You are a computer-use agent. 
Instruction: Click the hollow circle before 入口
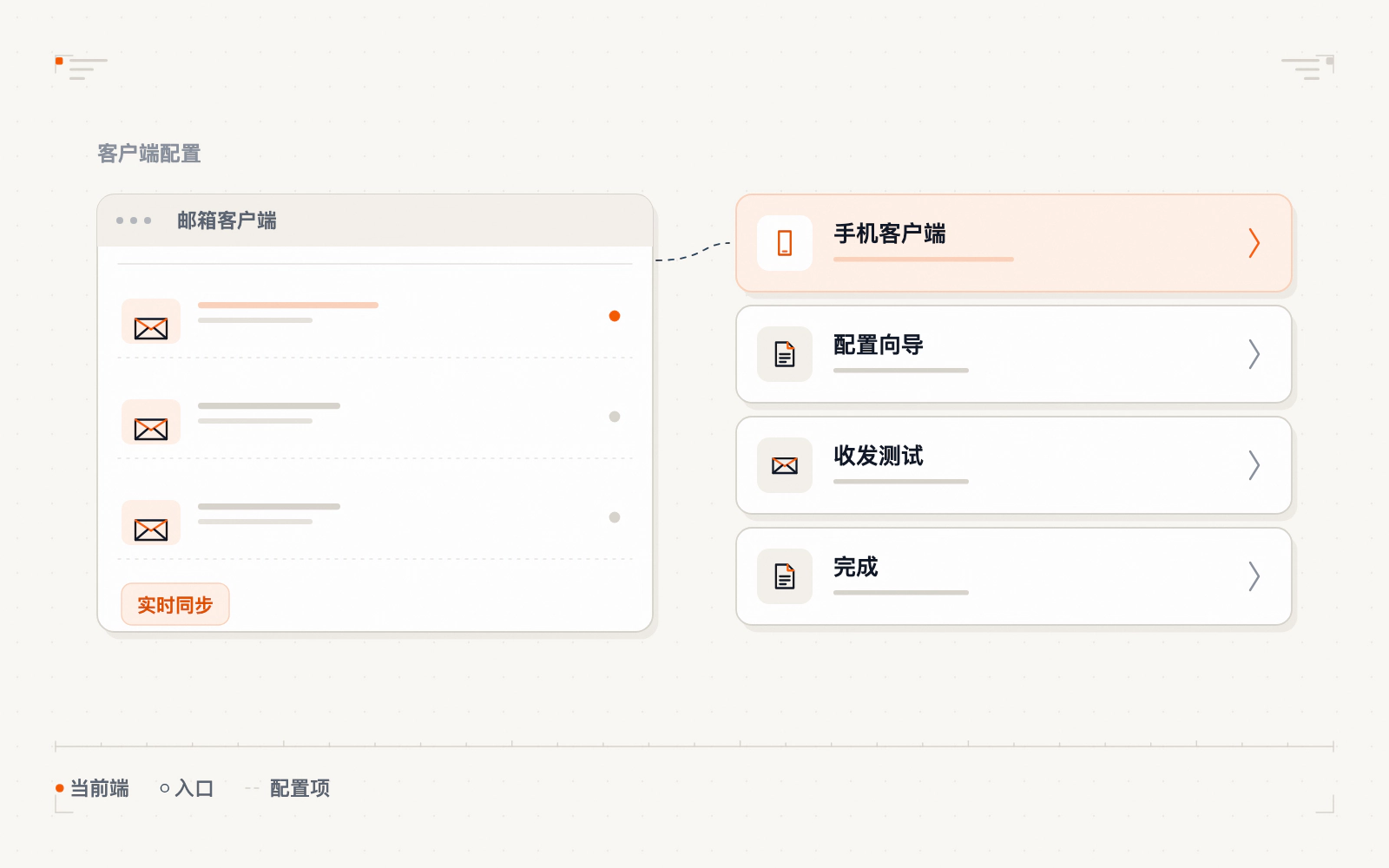165,788
